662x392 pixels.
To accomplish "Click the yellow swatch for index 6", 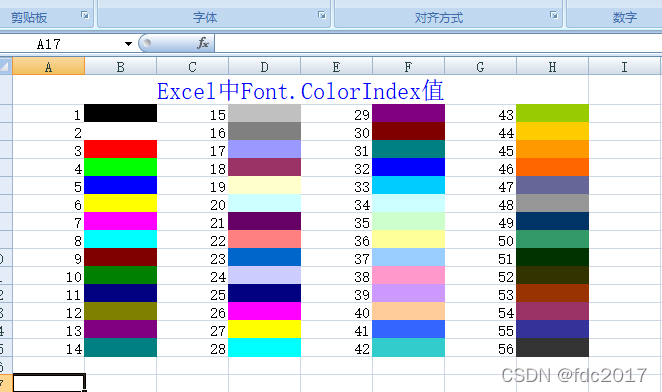I will coord(121,203).
